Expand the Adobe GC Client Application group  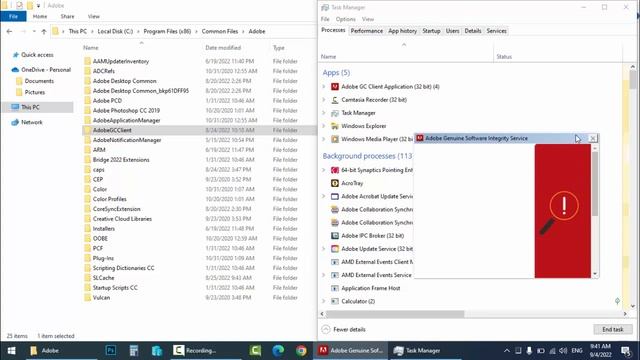click(324, 87)
